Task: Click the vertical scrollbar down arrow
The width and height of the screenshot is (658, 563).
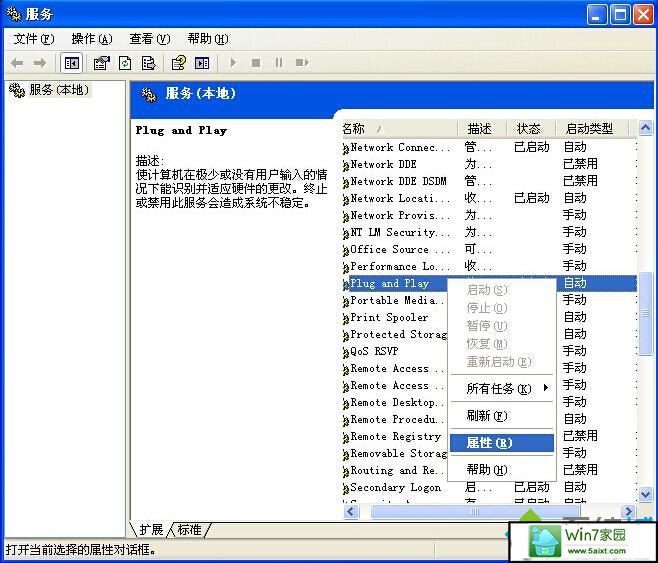Action: (x=645, y=494)
